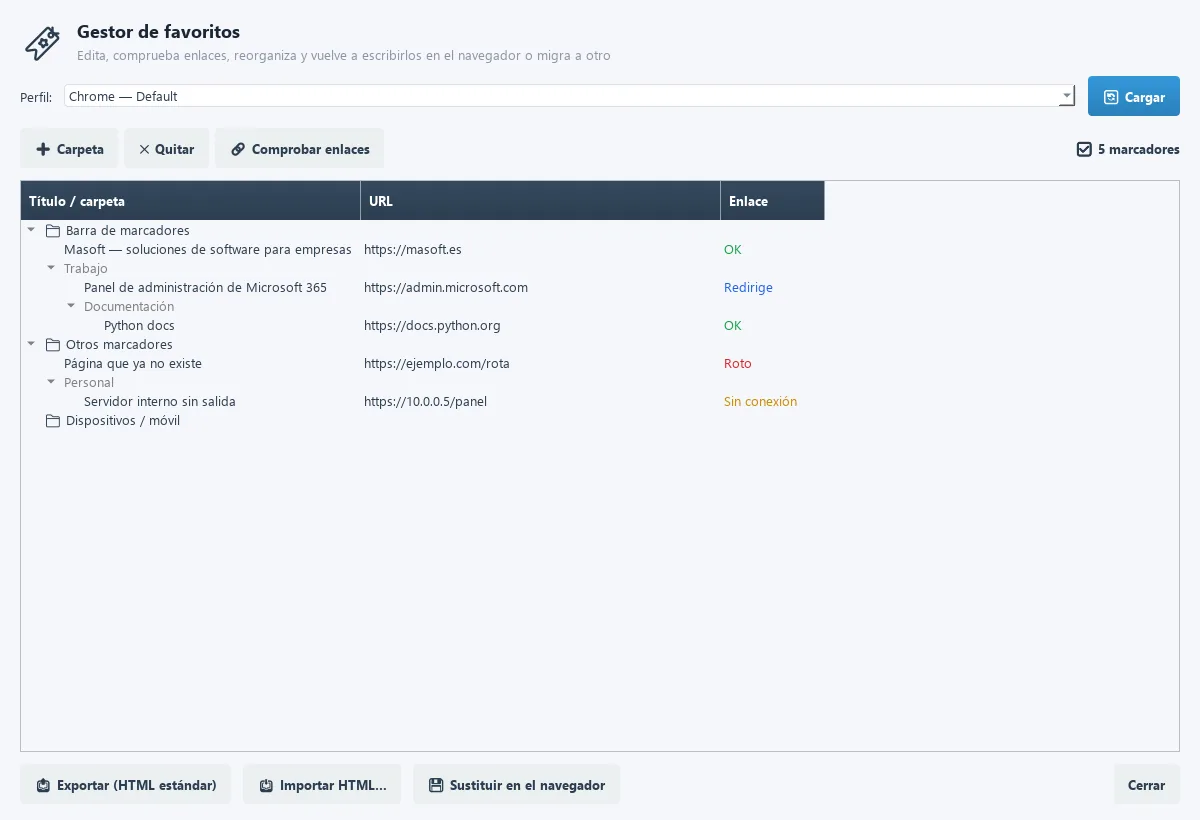Collapse the Trabajo subfolder arrow
The image size is (1200, 820).
click(51, 269)
